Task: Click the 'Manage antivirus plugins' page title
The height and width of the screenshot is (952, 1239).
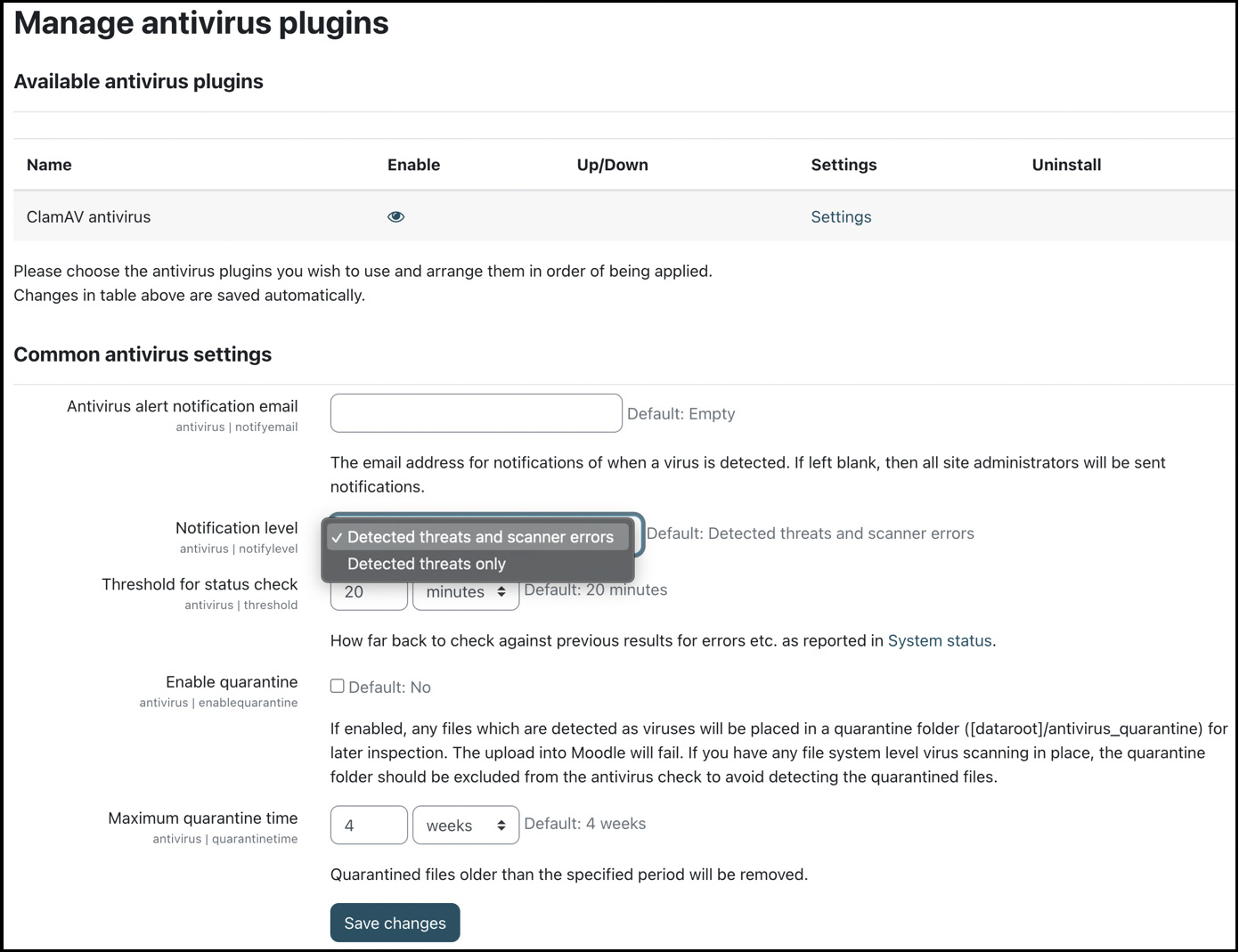Action: [x=201, y=22]
